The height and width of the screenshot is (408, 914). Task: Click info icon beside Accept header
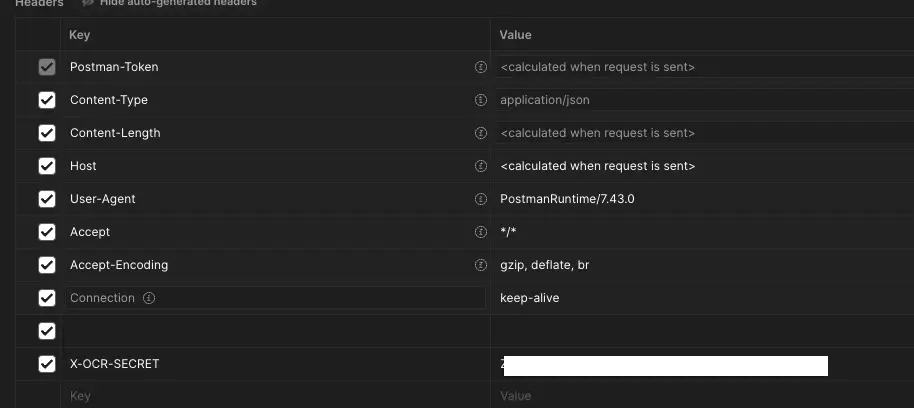(480, 232)
